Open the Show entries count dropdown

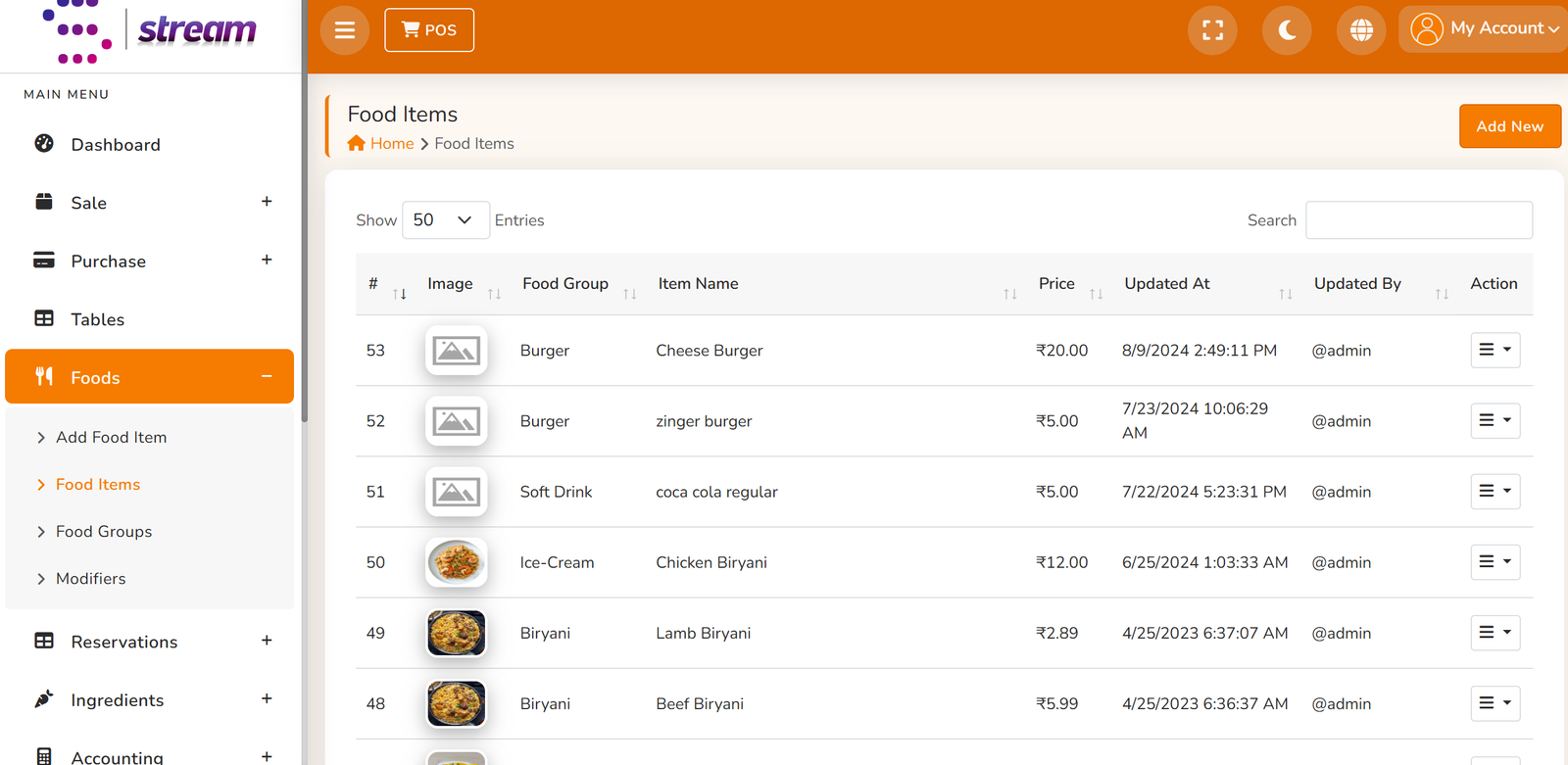click(x=445, y=220)
